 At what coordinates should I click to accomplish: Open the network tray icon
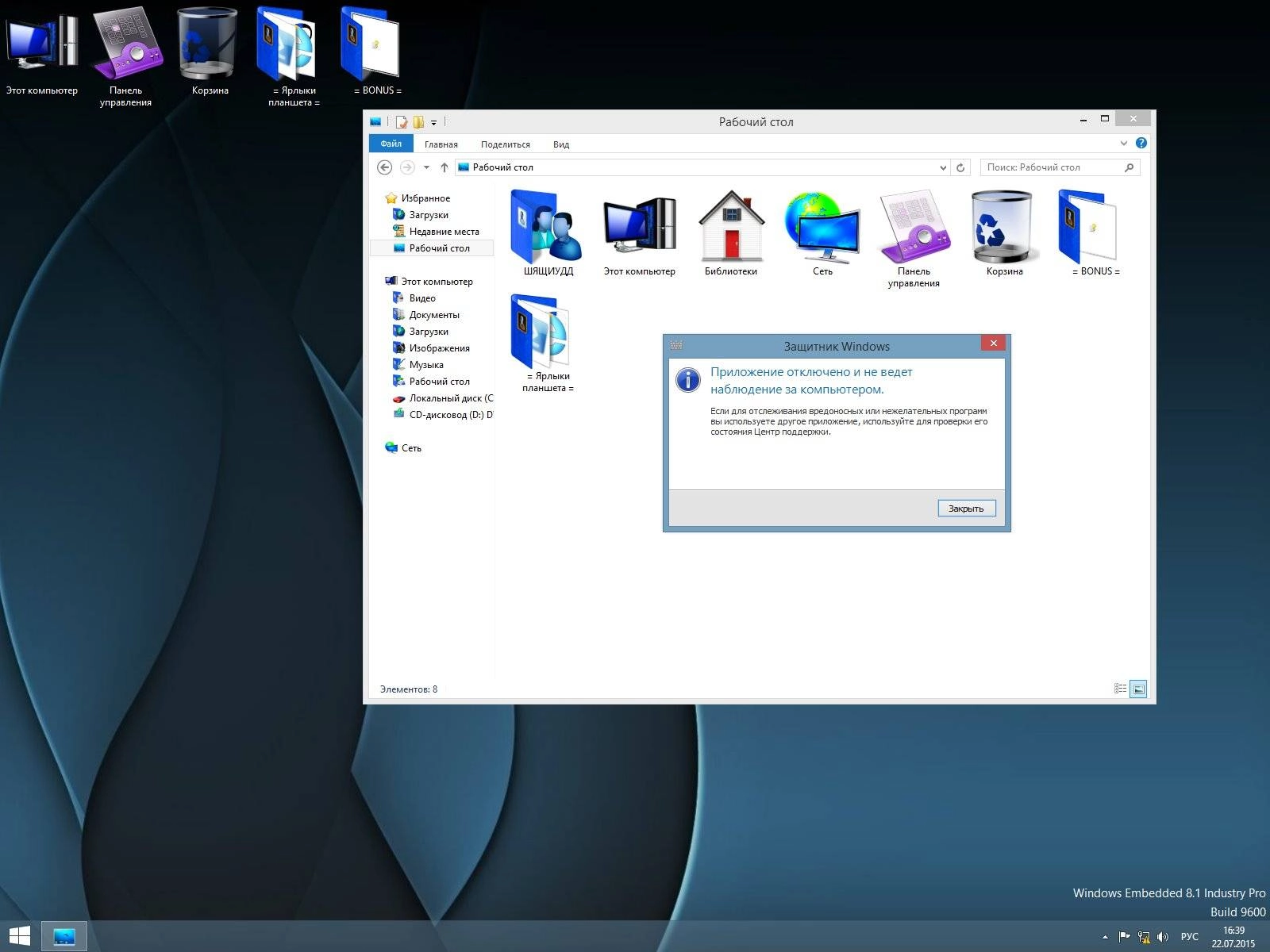pos(1144,937)
